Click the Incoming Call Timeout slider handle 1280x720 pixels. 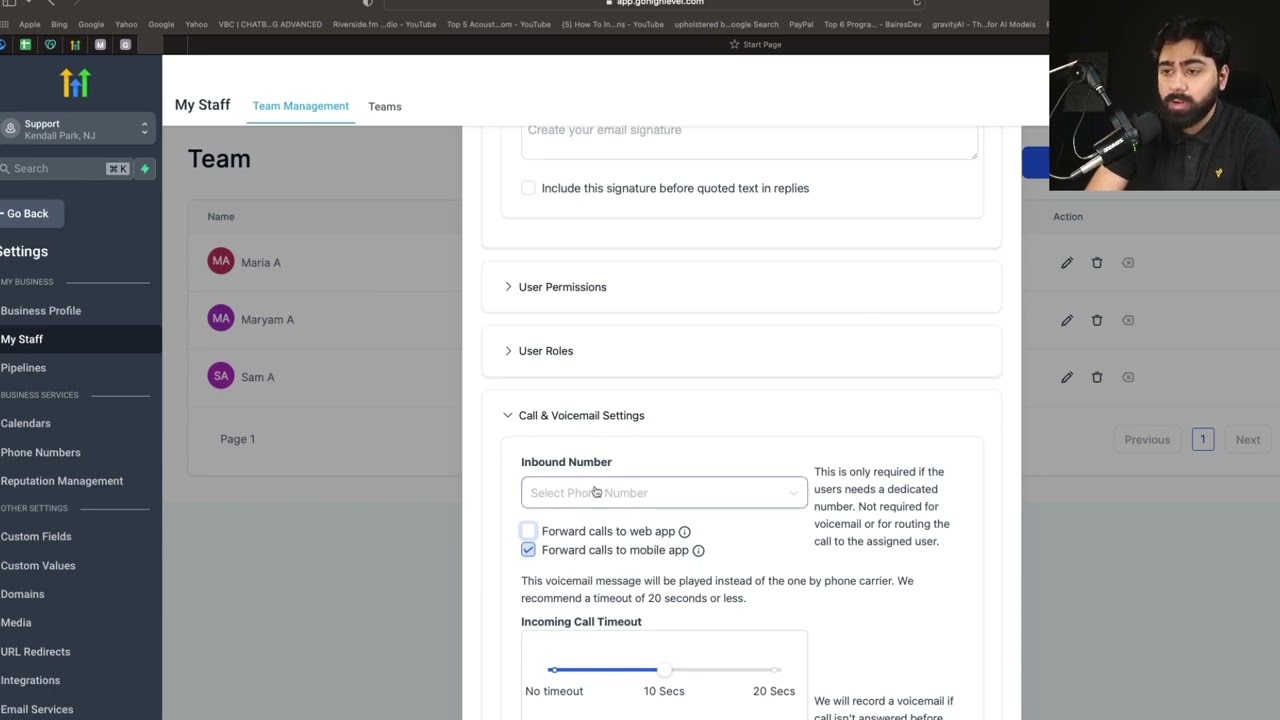664,670
